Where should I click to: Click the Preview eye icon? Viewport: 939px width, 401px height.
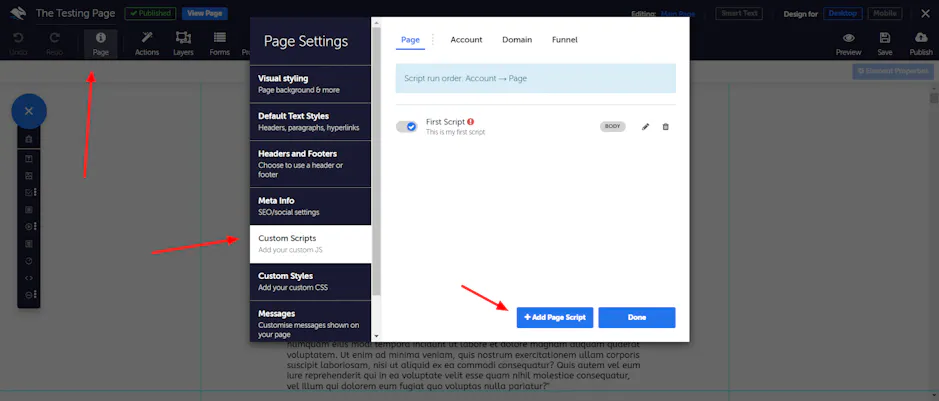coord(849,38)
